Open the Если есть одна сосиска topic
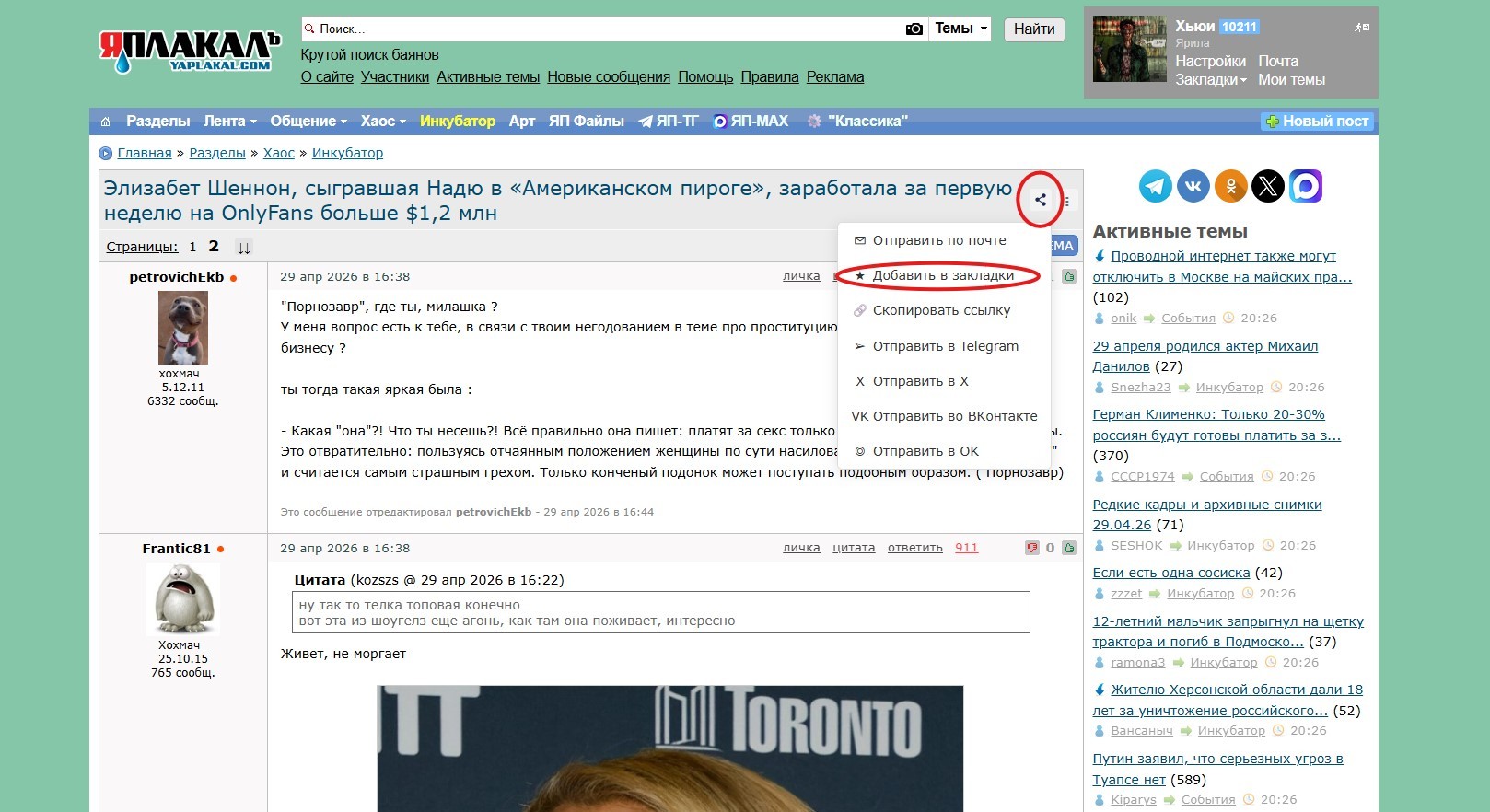1490x812 pixels. pos(1171,573)
